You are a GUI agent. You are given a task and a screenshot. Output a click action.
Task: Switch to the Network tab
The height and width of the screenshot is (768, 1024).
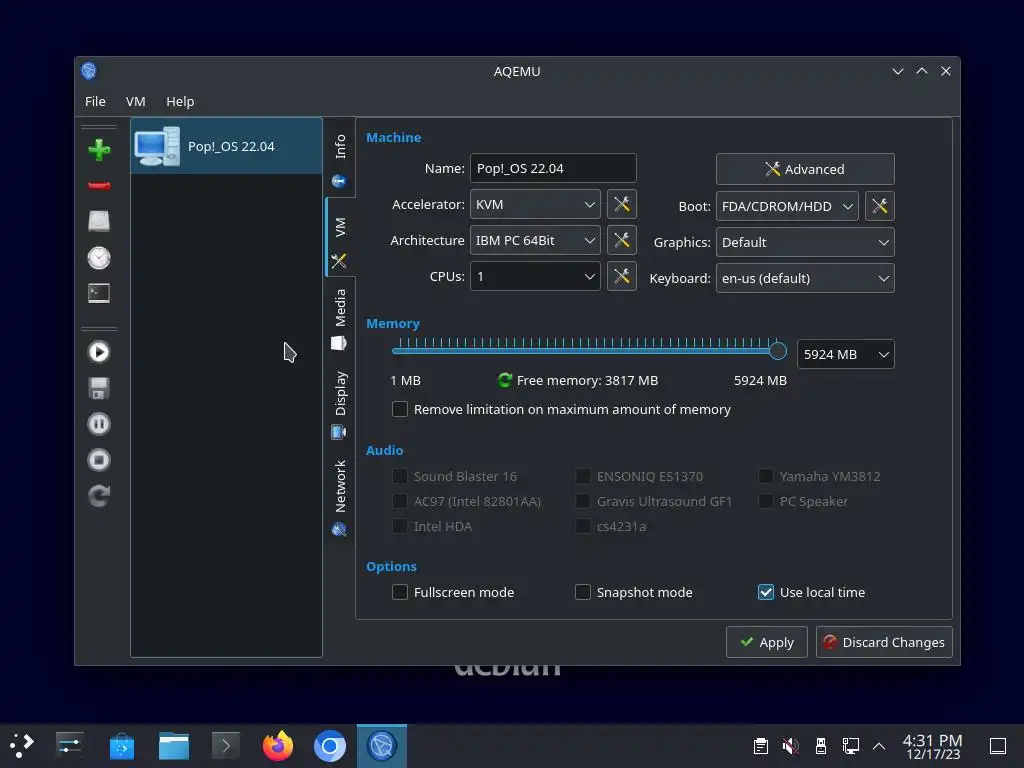[340, 498]
